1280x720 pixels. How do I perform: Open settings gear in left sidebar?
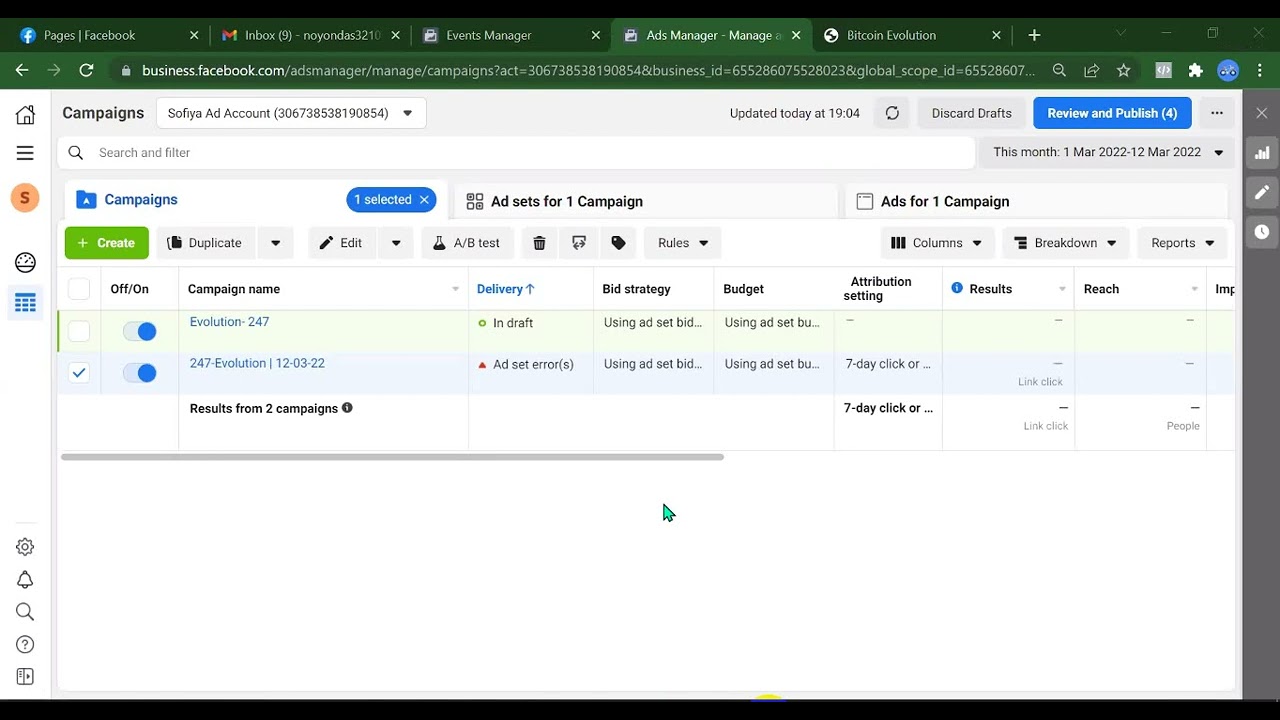[x=25, y=547]
